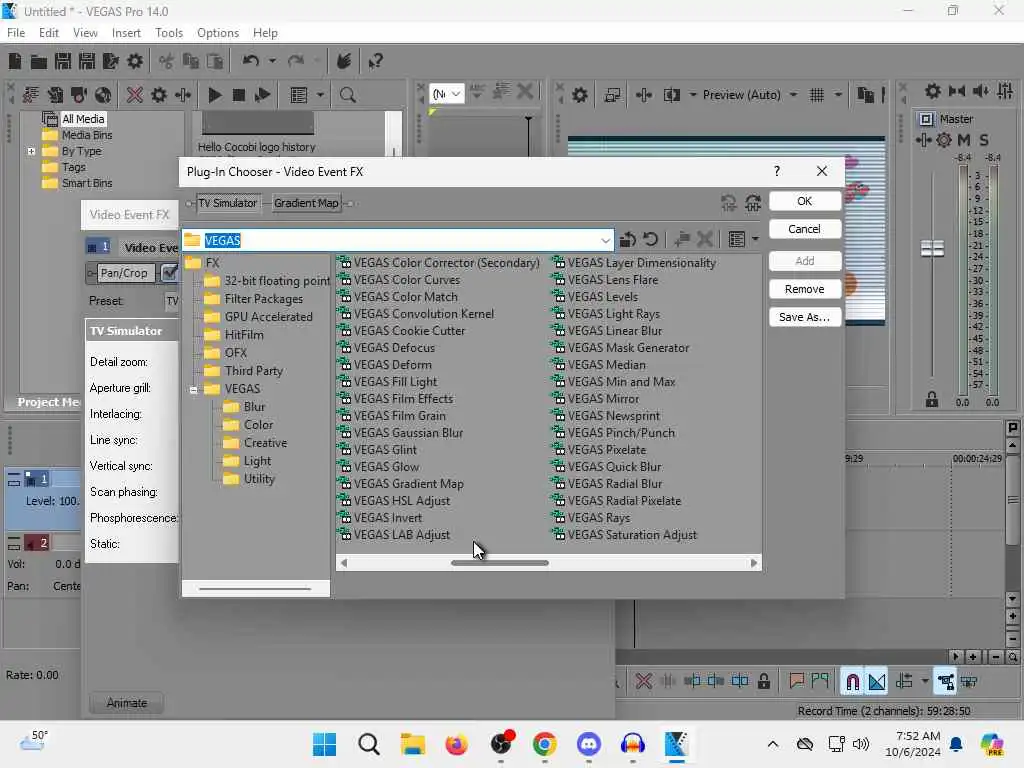1024x768 pixels.
Task: Select VEGAS Mirror plug-in
Action: click(603, 399)
